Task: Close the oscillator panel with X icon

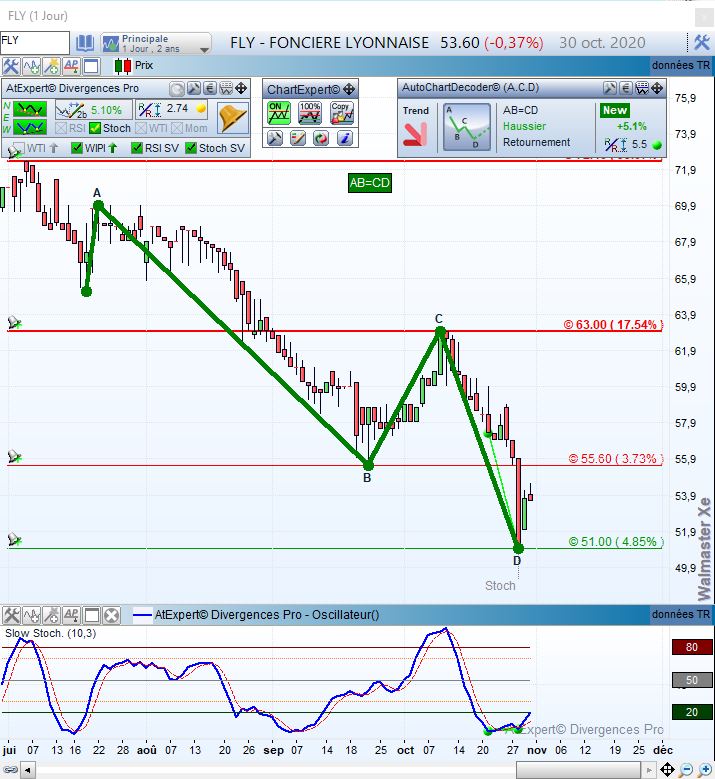Action: pos(112,616)
